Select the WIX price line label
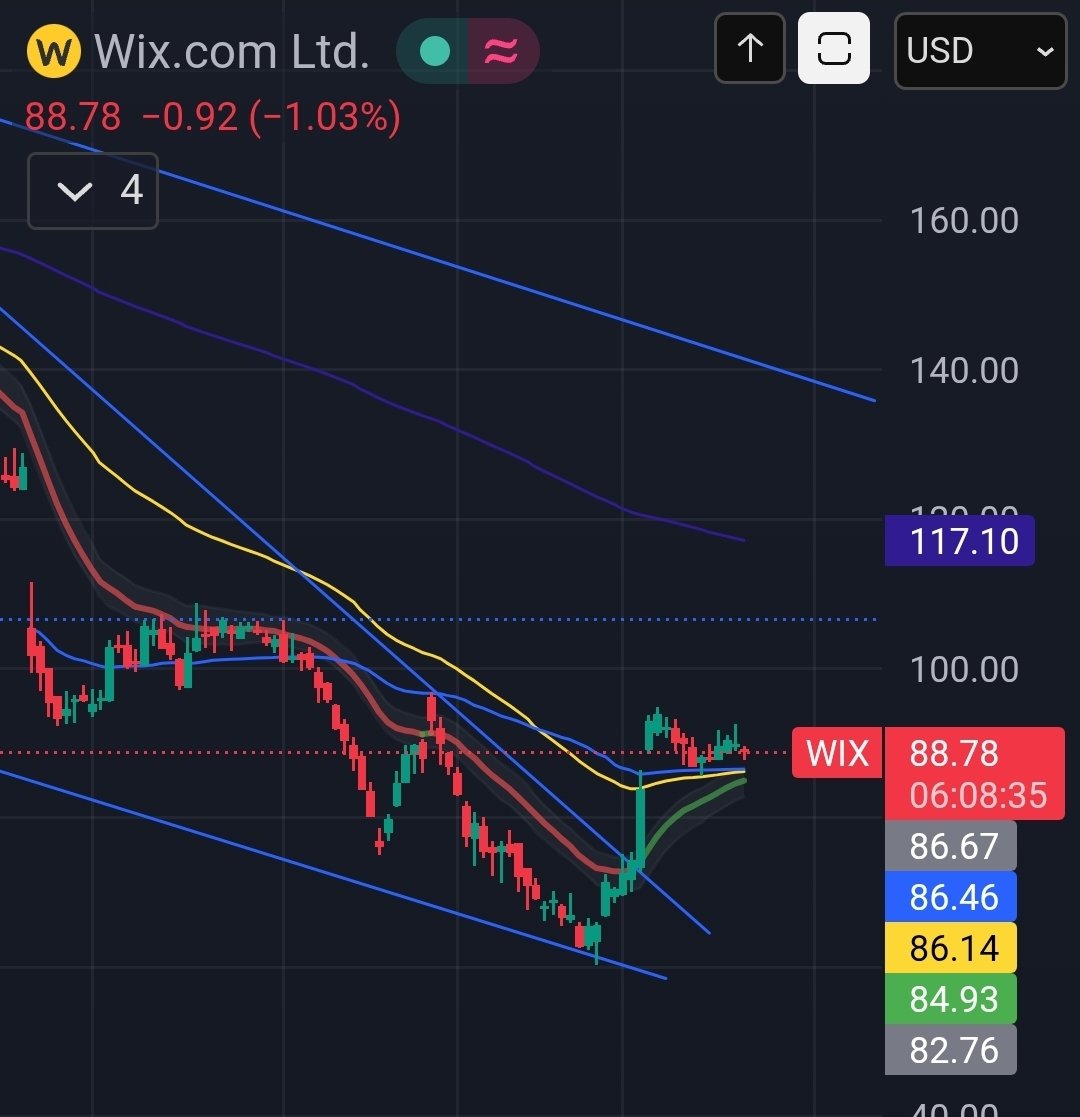 [837, 753]
